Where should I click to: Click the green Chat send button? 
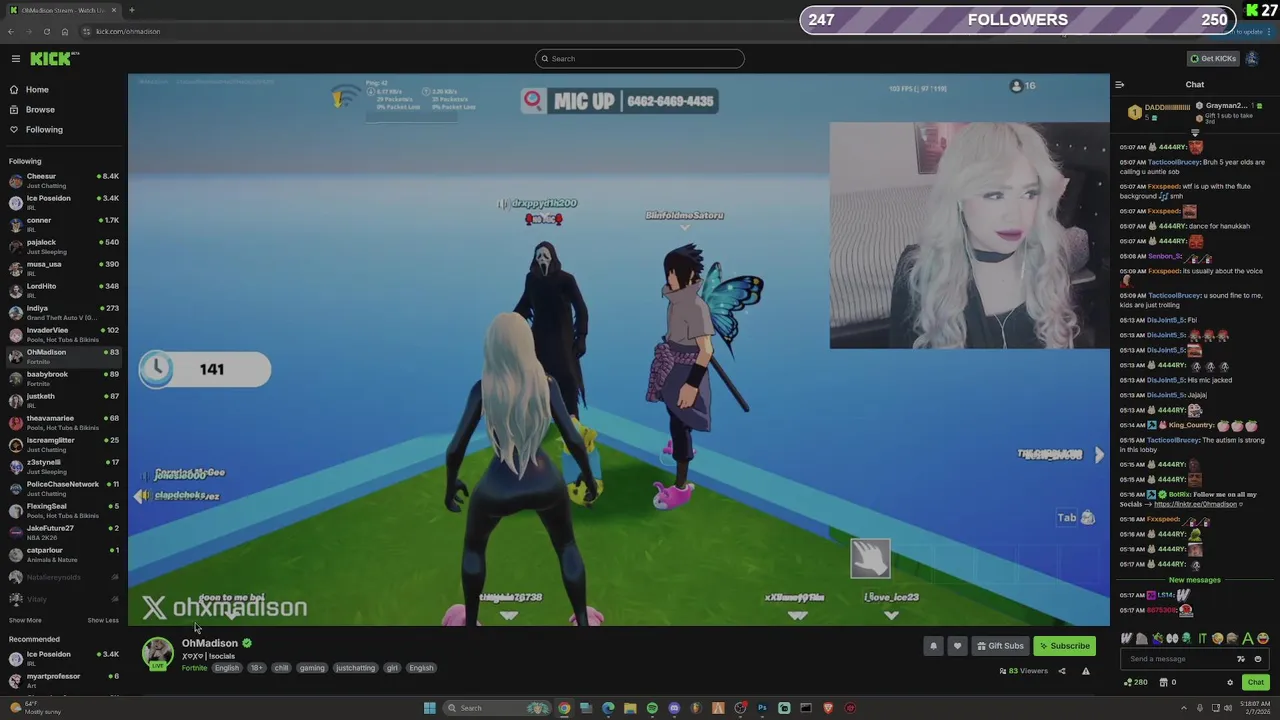pyautogui.click(x=1256, y=683)
